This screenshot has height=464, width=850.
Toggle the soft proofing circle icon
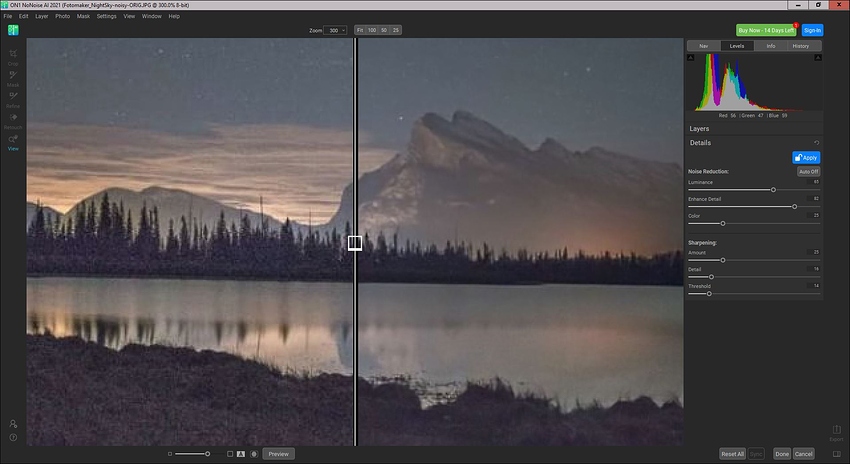[254, 454]
